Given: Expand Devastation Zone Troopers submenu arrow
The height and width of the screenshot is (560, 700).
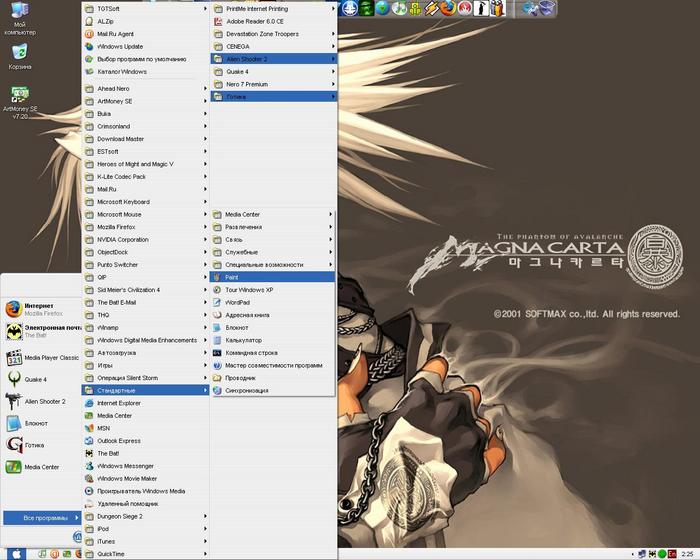Looking at the screenshot, I should click(x=333, y=33).
